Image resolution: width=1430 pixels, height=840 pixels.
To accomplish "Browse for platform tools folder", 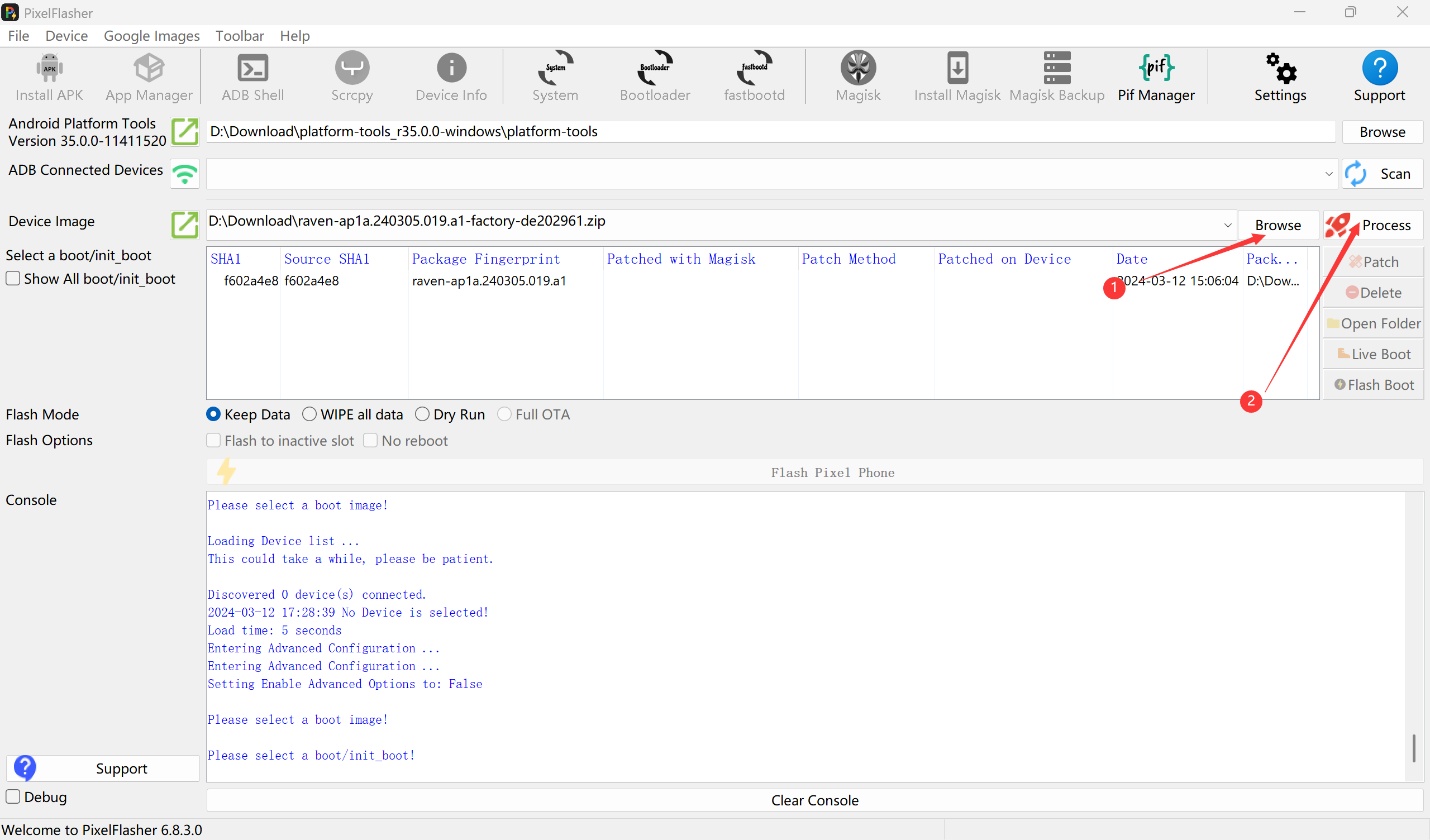I will click(1383, 132).
